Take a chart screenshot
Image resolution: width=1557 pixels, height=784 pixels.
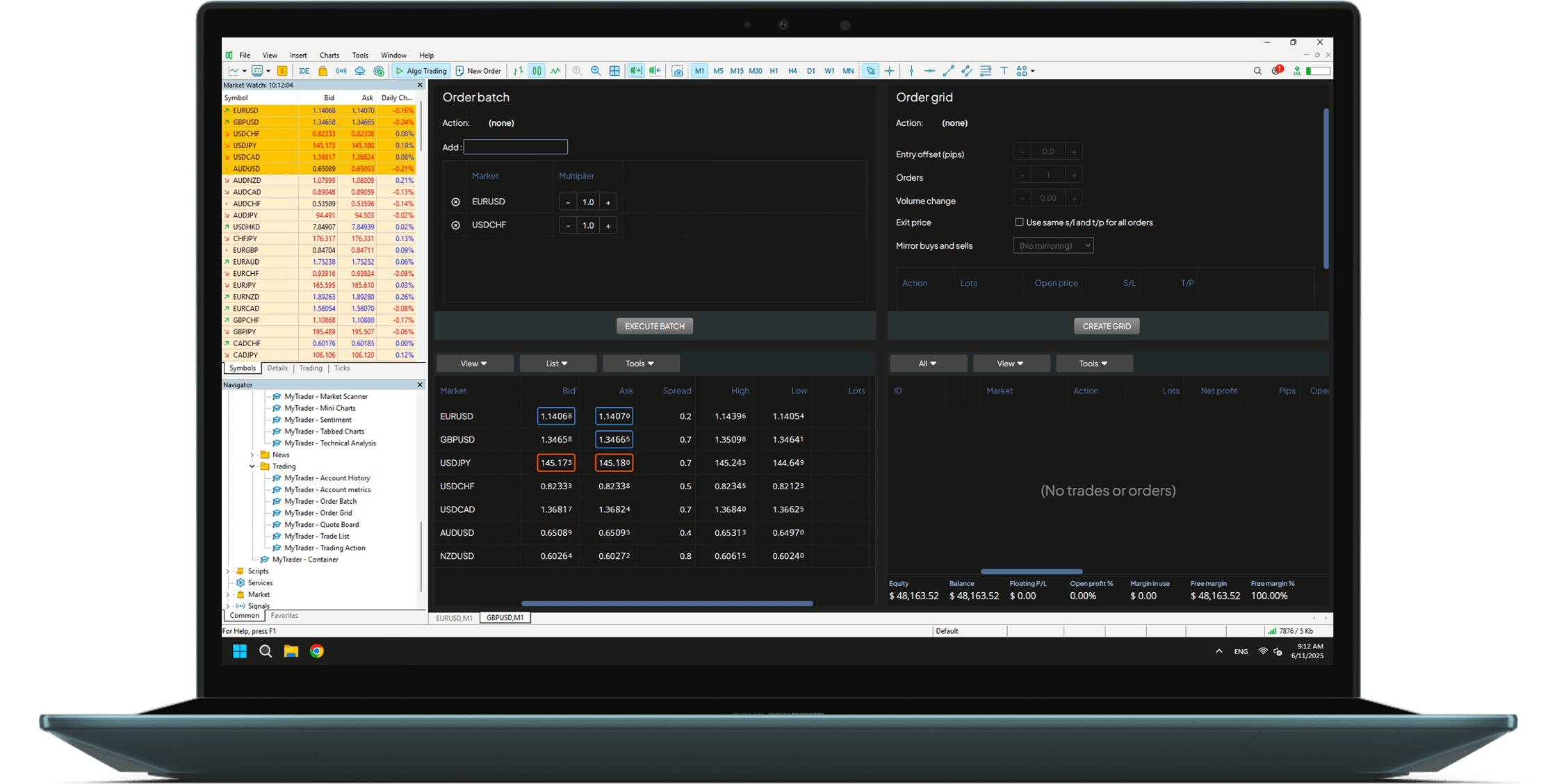(x=678, y=70)
